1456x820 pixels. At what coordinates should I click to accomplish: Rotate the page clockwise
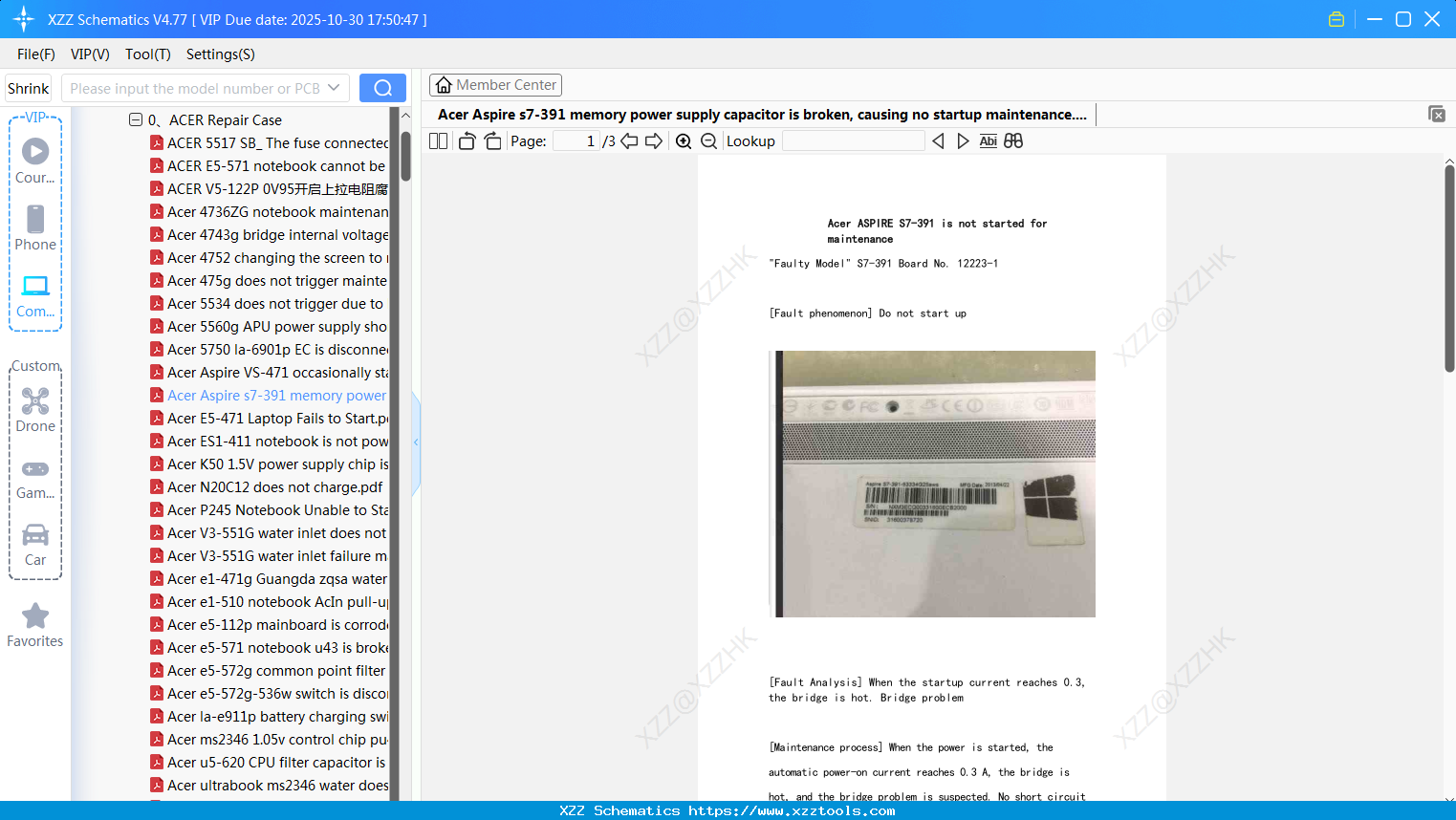[x=492, y=141]
